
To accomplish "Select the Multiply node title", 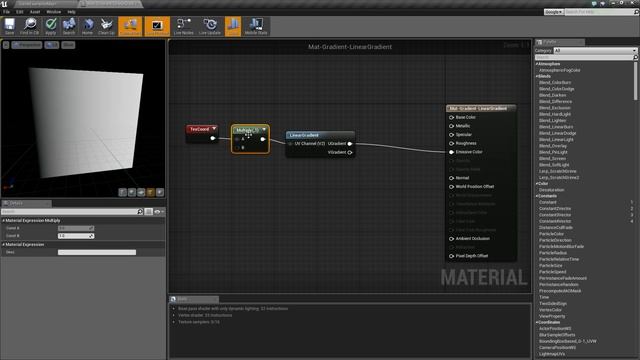I will tap(248, 130).
